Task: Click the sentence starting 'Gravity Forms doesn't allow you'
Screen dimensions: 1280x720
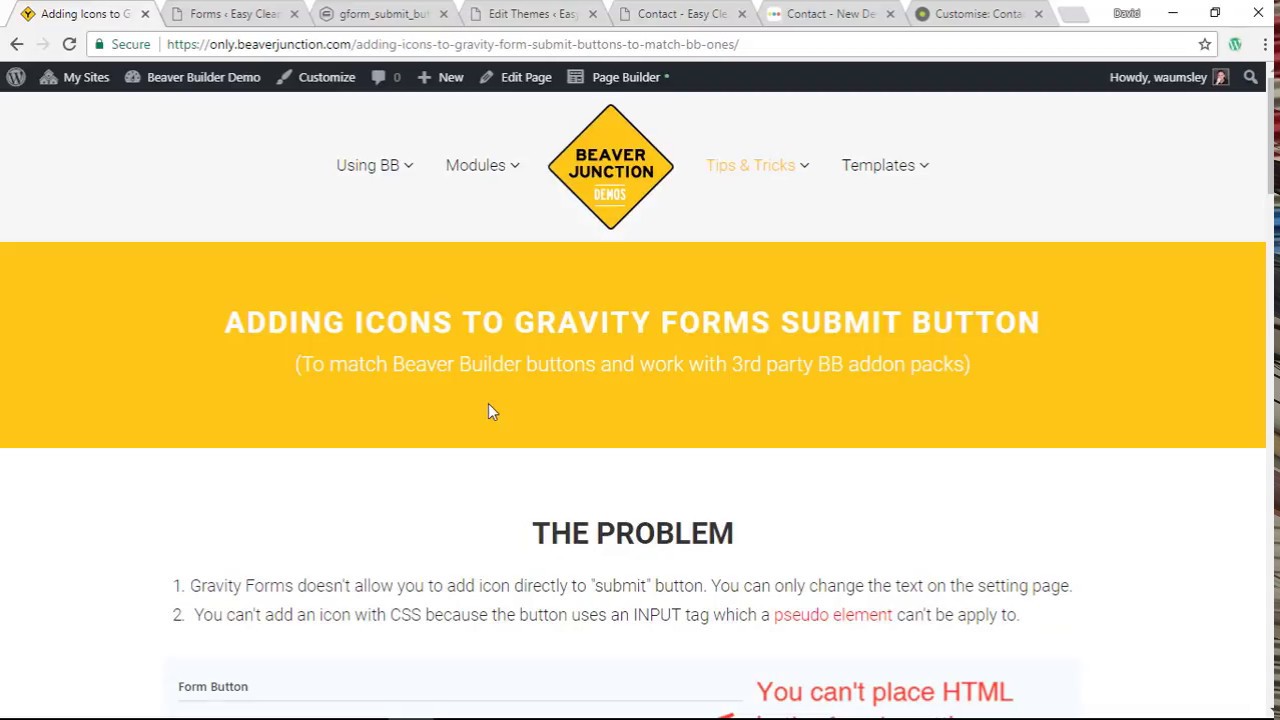Action: [x=631, y=586]
